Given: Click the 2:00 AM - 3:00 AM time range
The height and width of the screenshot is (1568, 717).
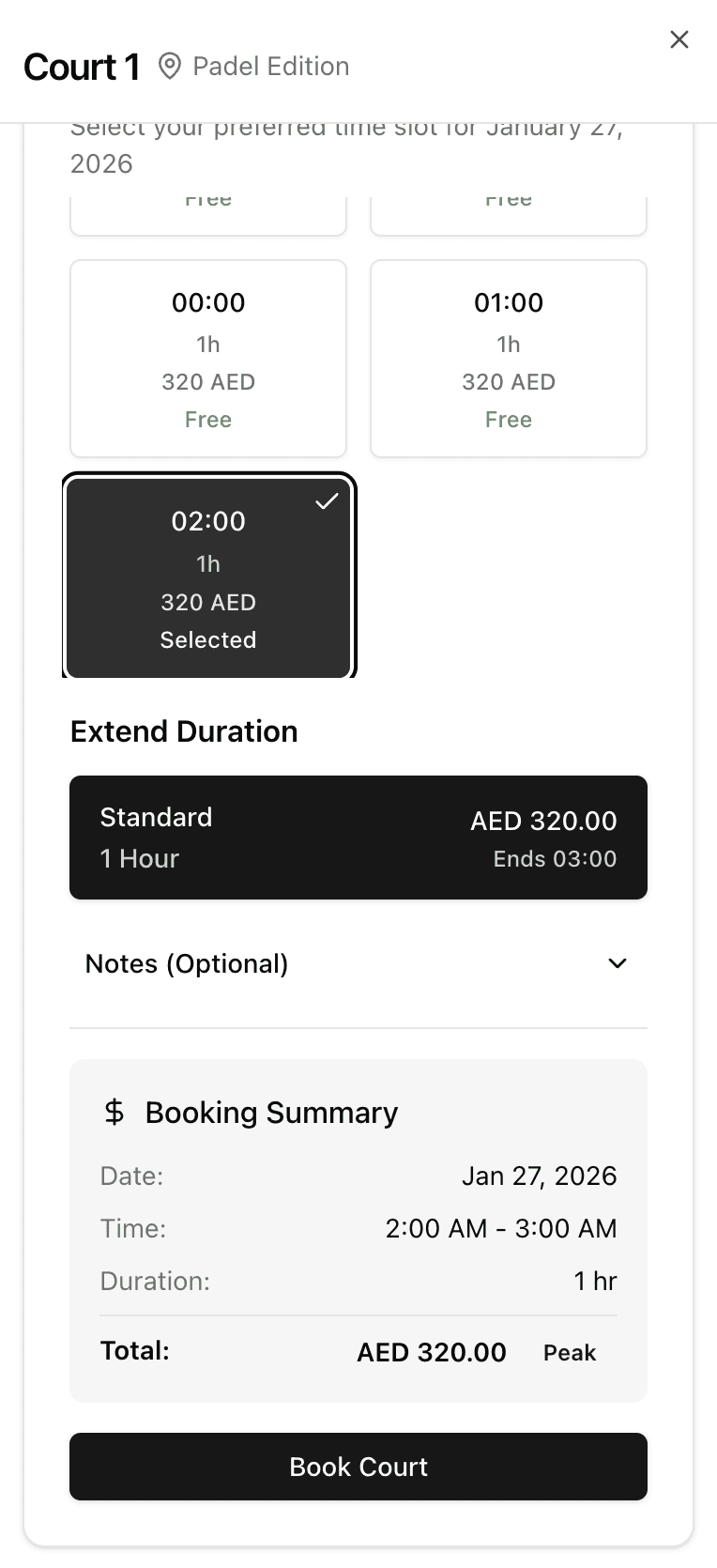Looking at the screenshot, I should point(501,1228).
